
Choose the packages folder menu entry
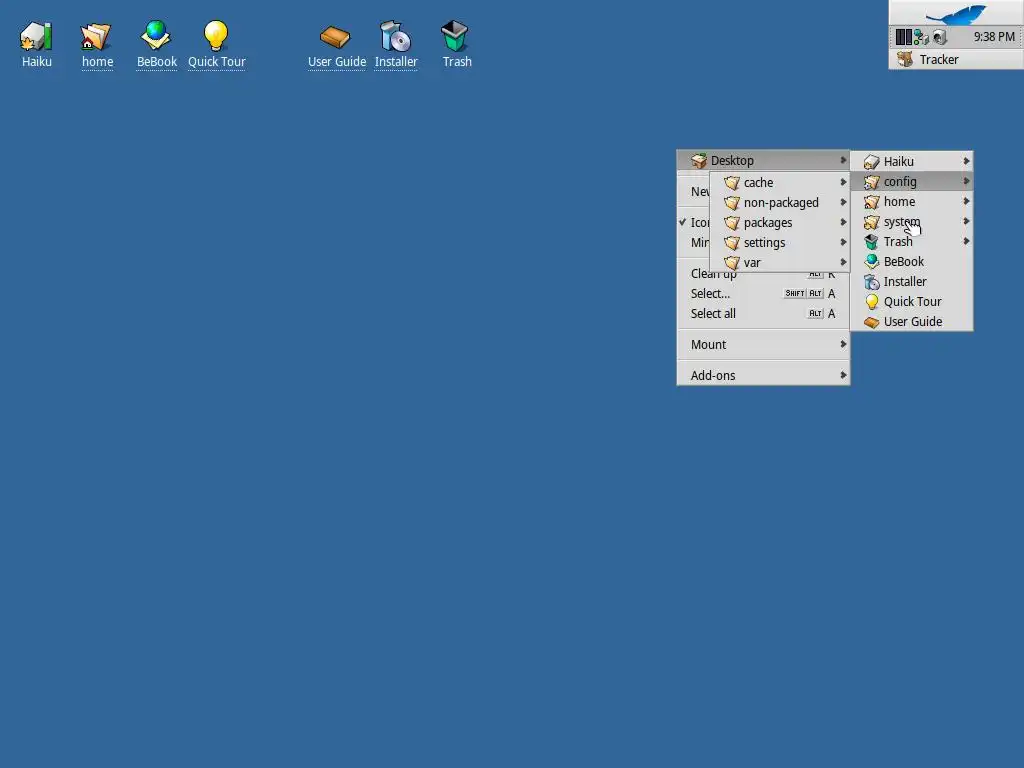pyautogui.click(x=779, y=223)
